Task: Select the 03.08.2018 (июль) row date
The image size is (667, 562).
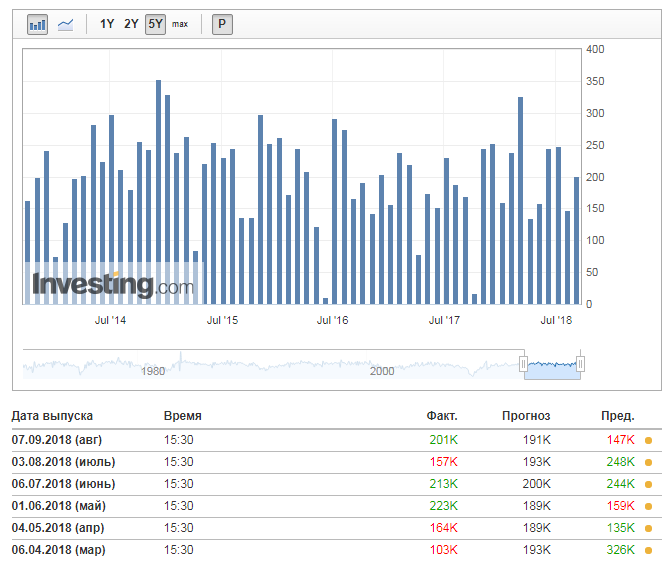Action: [63, 462]
